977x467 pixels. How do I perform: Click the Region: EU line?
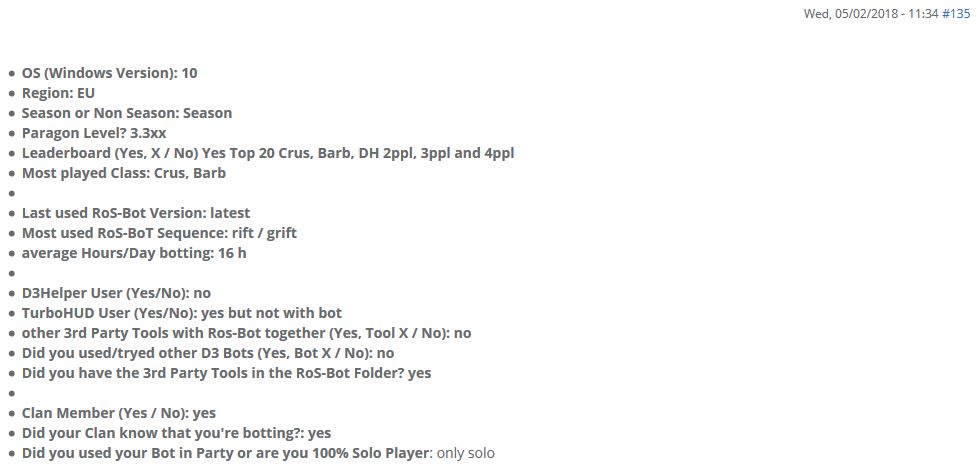pyautogui.click(x=59, y=93)
